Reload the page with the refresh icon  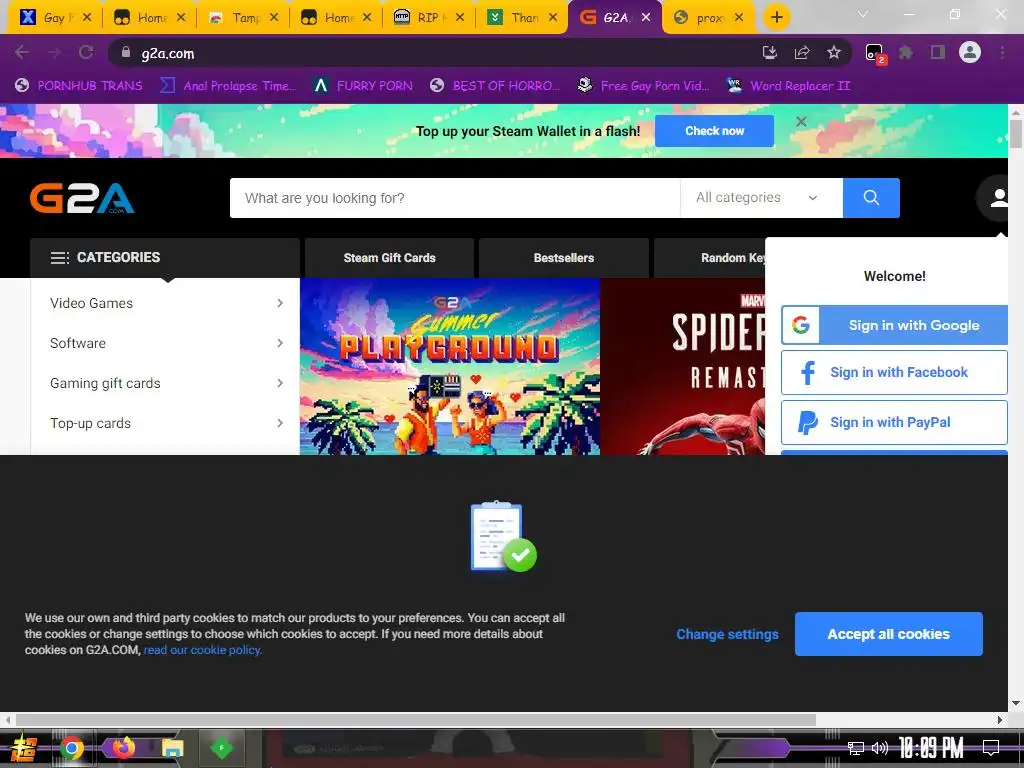tap(86, 53)
